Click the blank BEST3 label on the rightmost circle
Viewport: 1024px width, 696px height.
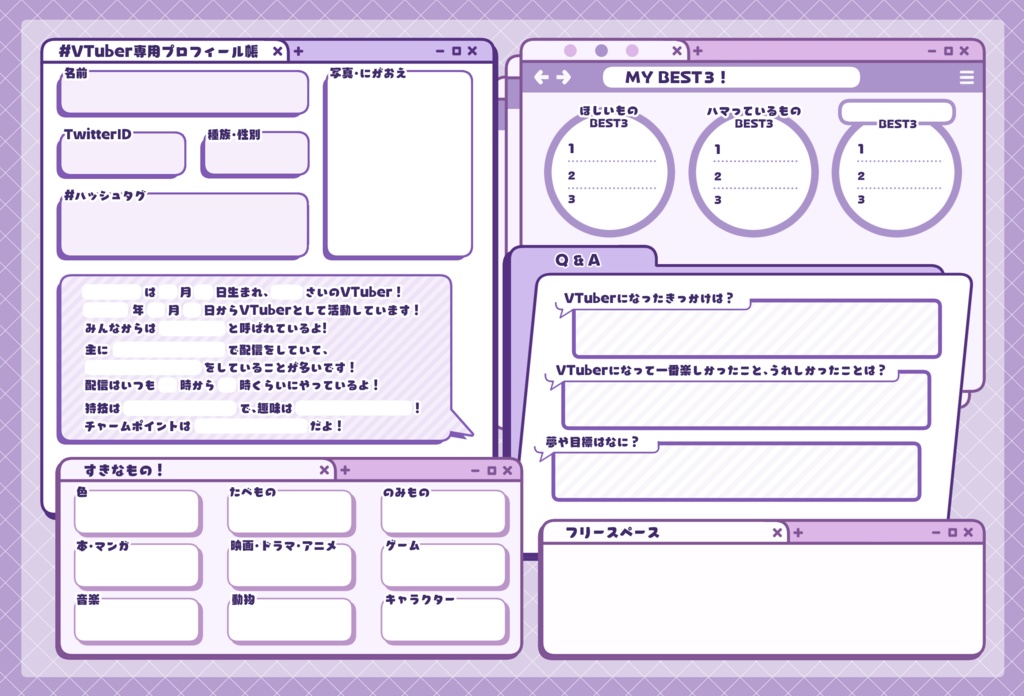pyautogui.click(x=897, y=112)
